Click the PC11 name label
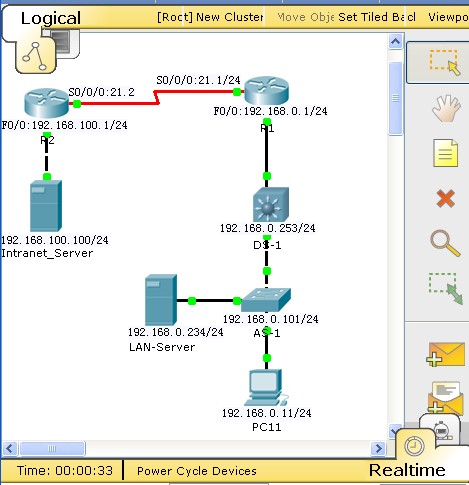Viewport: 469px width, 485px height. 267,427
